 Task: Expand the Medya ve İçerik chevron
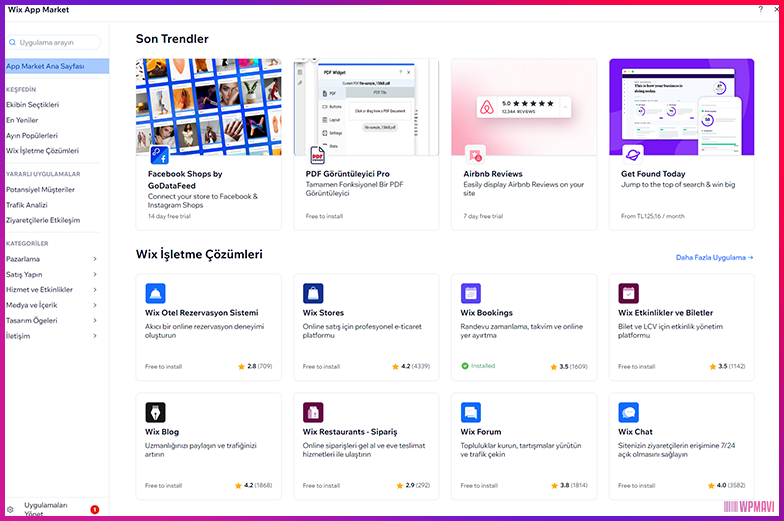[94, 305]
